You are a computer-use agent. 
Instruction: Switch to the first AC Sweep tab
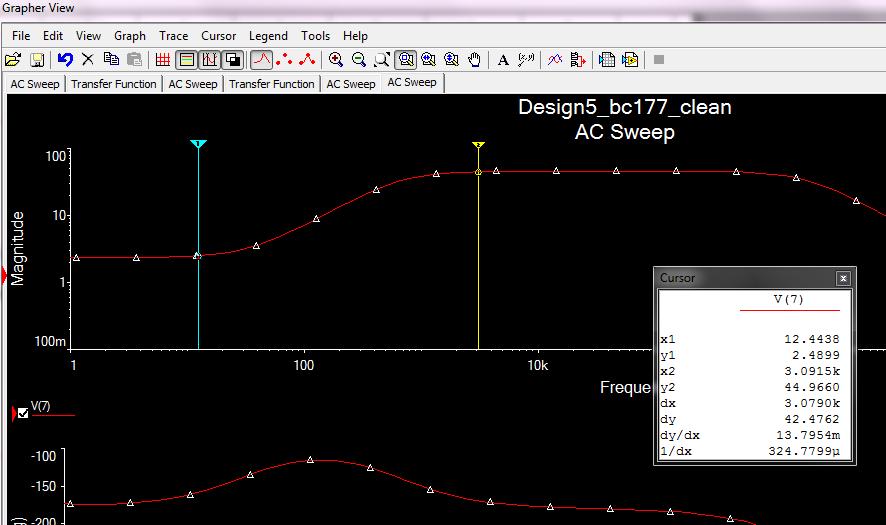point(35,84)
